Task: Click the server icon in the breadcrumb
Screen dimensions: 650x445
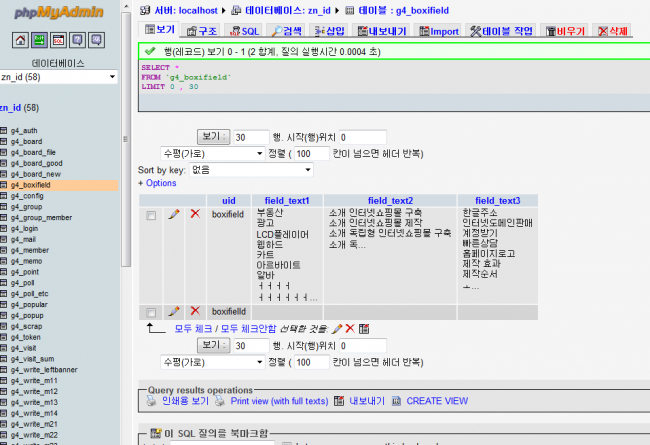Action: (x=145, y=10)
